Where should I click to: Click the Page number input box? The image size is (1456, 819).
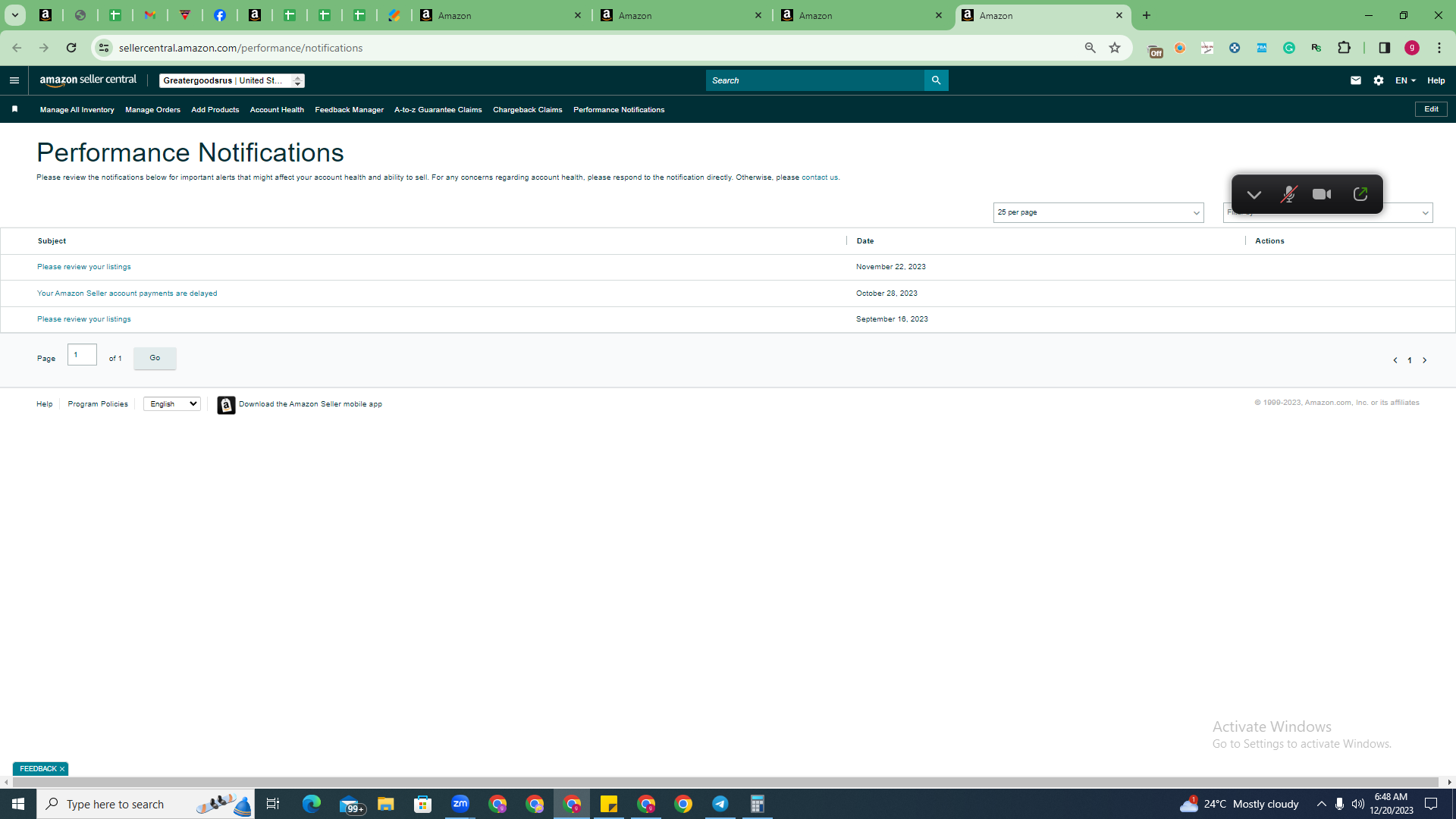tap(82, 355)
